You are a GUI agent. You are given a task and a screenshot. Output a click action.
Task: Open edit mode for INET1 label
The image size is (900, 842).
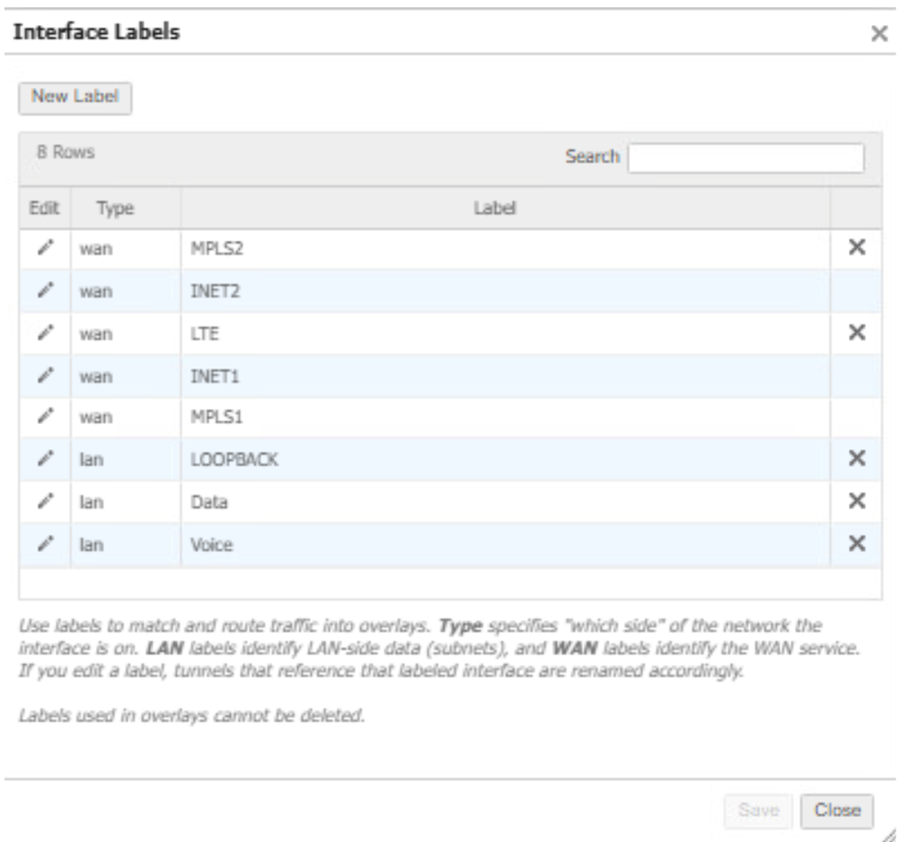coord(44,376)
